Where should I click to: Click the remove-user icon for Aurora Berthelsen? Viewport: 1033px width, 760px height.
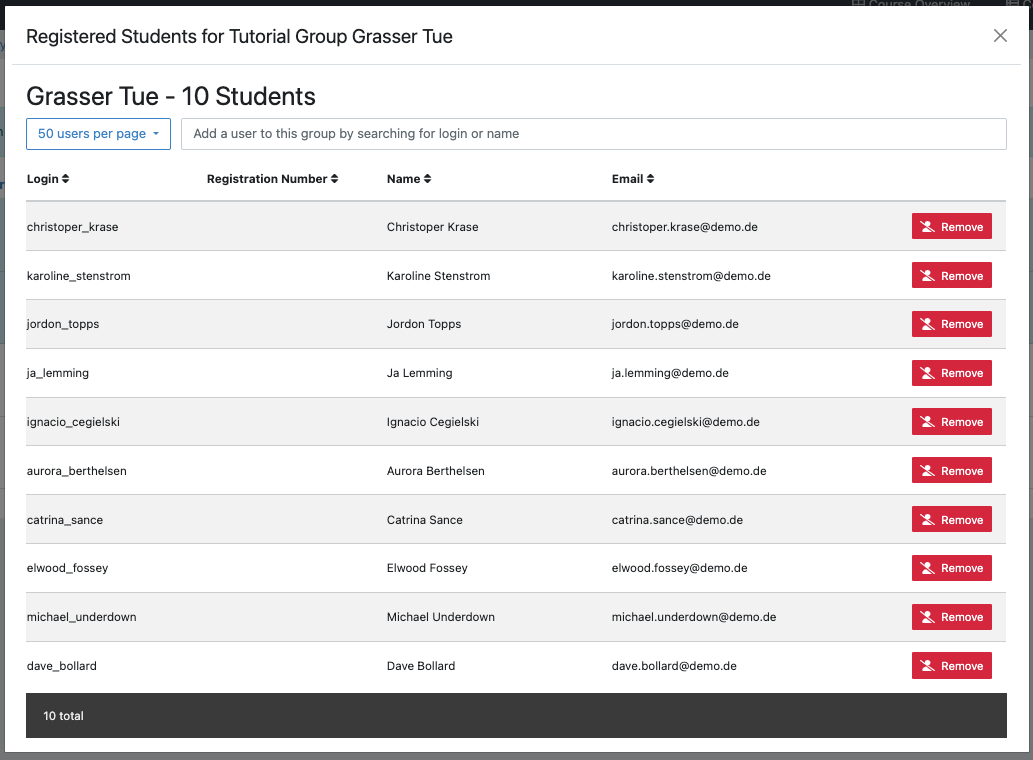click(x=928, y=471)
